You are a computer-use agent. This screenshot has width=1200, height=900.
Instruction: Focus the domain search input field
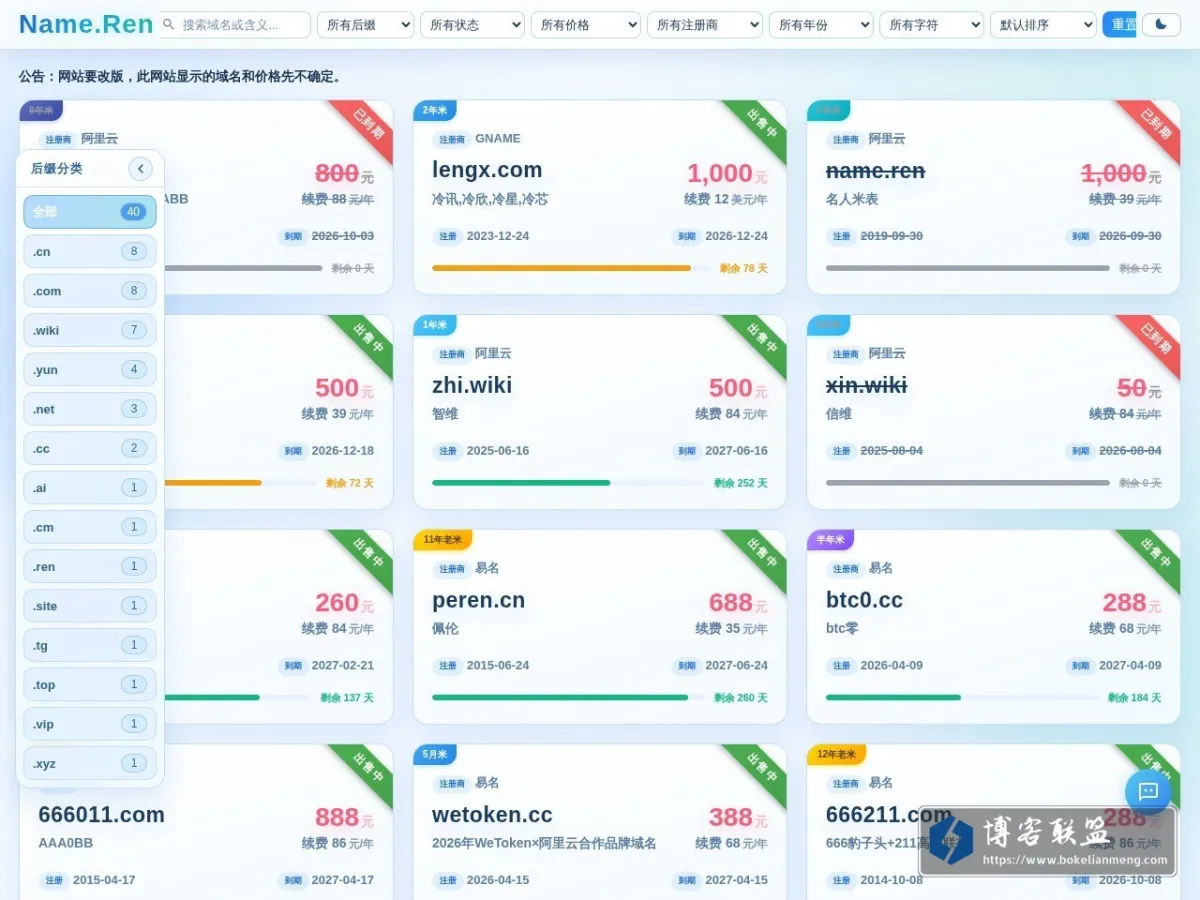(x=235, y=25)
